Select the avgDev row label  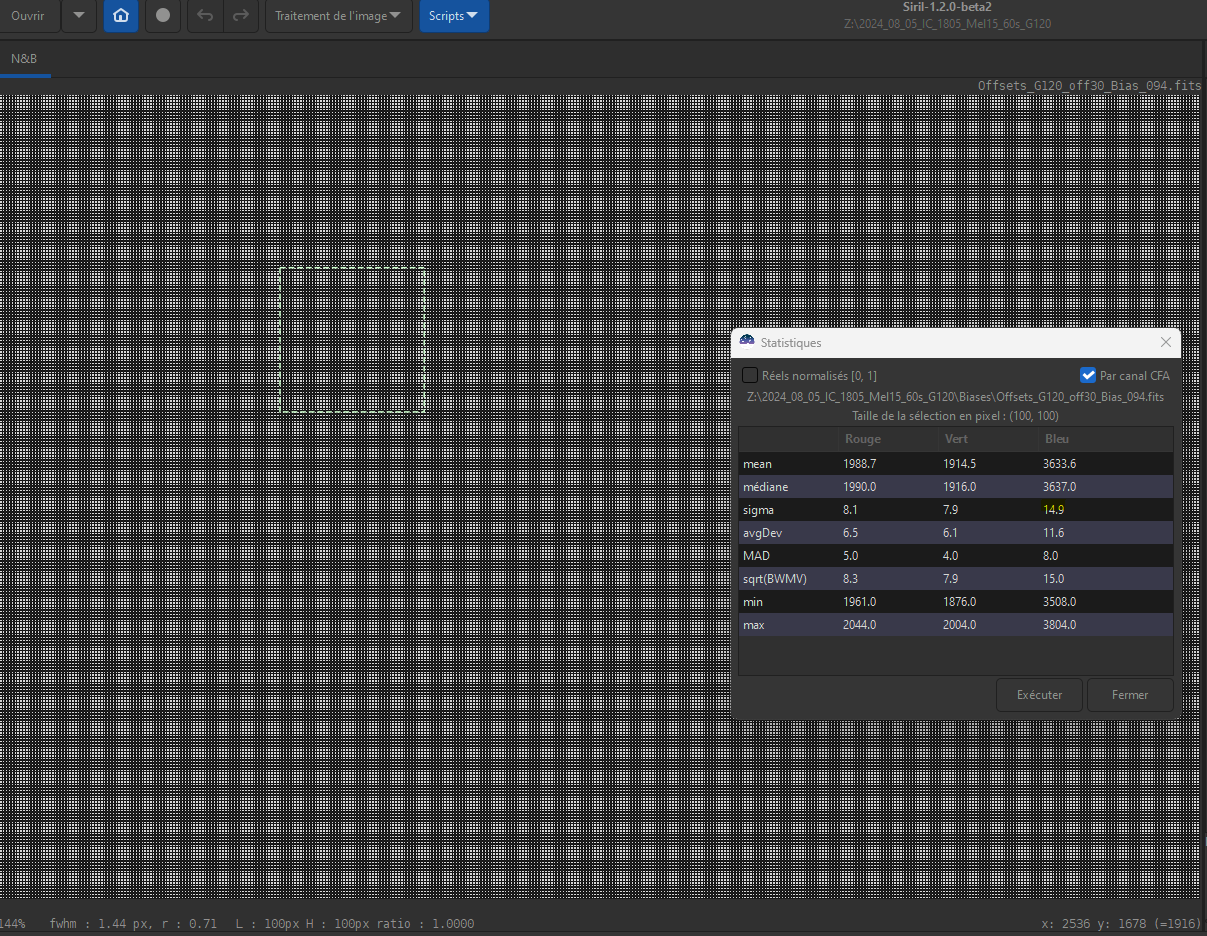[762, 533]
